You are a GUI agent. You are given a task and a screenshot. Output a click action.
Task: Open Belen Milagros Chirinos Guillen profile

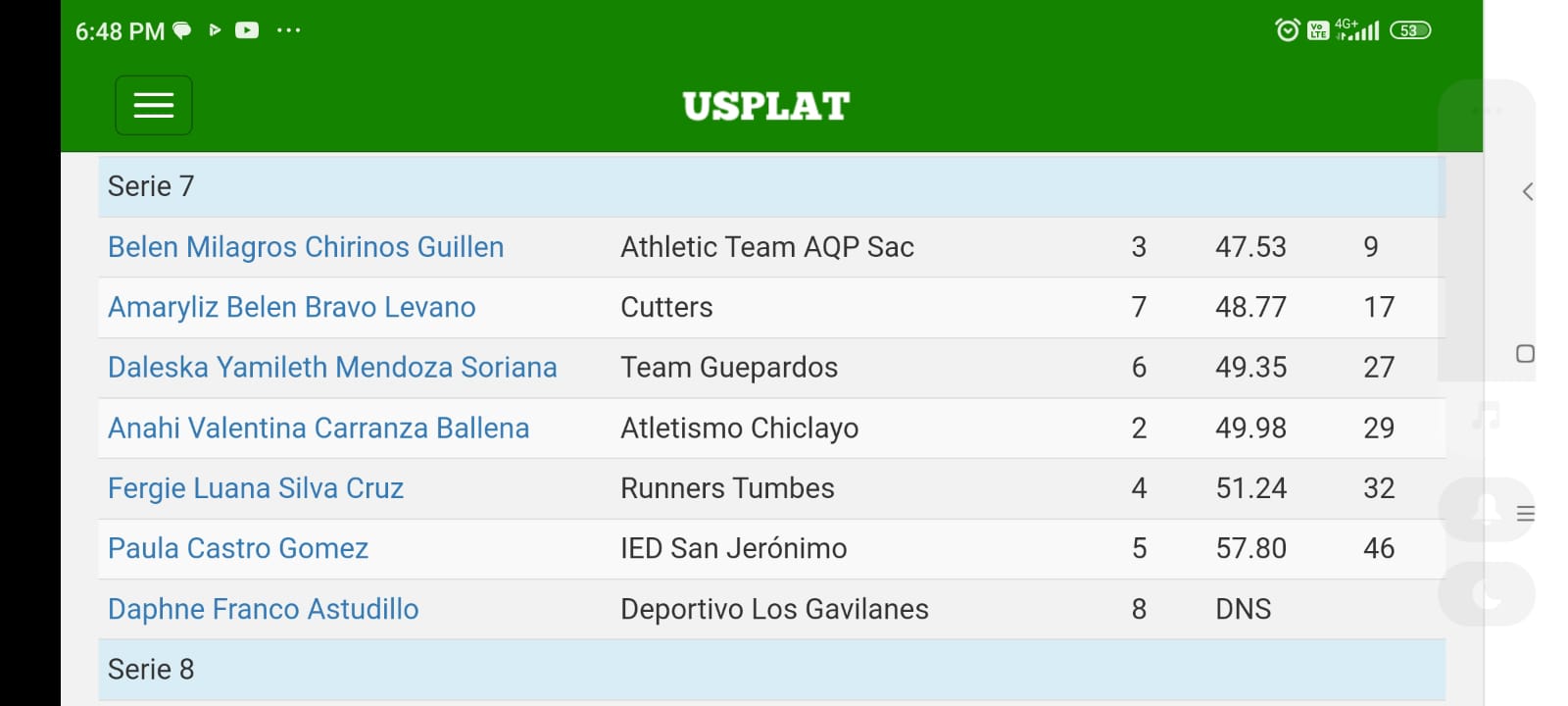point(306,247)
